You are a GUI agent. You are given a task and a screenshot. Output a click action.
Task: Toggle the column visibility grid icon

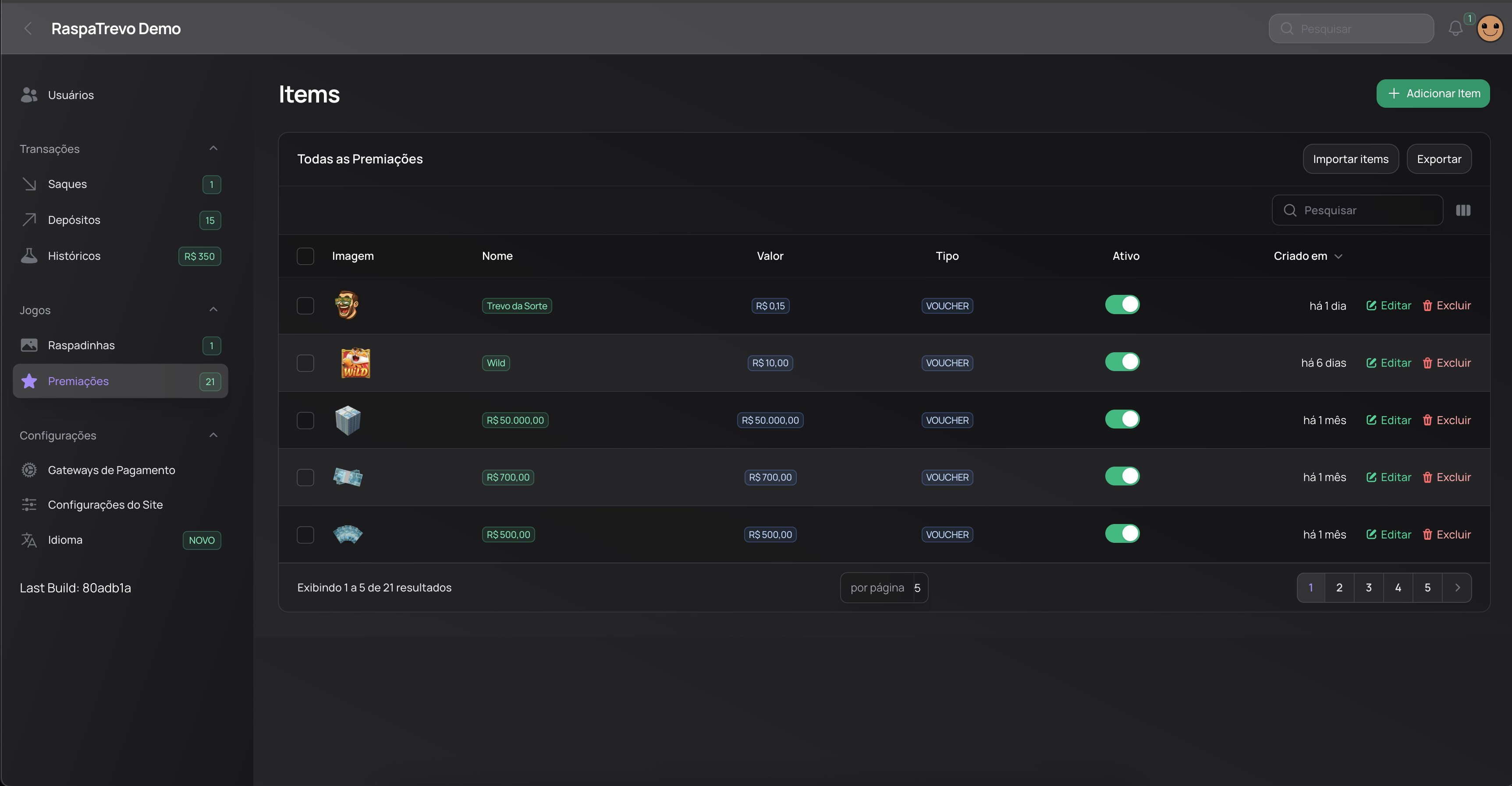1463,210
